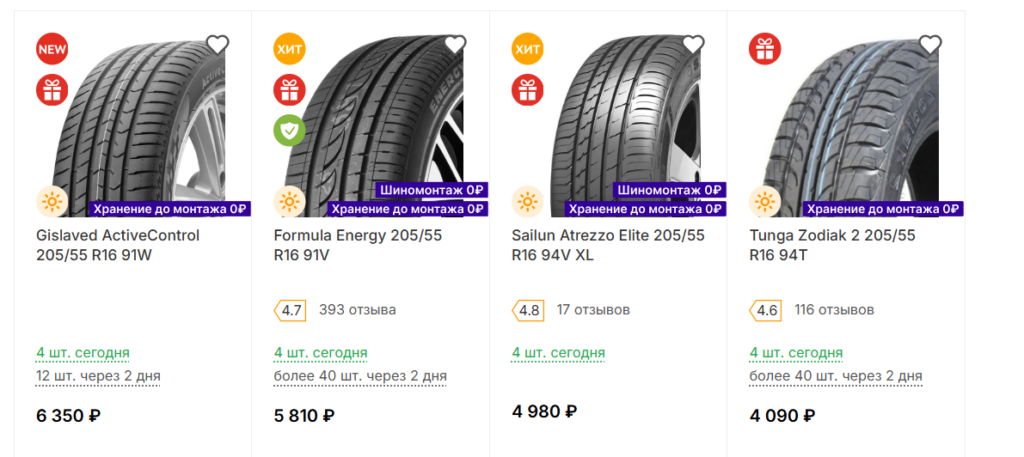Viewport: 1024px width, 457px height.
Task: Click summer sun icon on Tunga Zodiak tire
Action: (x=765, y=201)
